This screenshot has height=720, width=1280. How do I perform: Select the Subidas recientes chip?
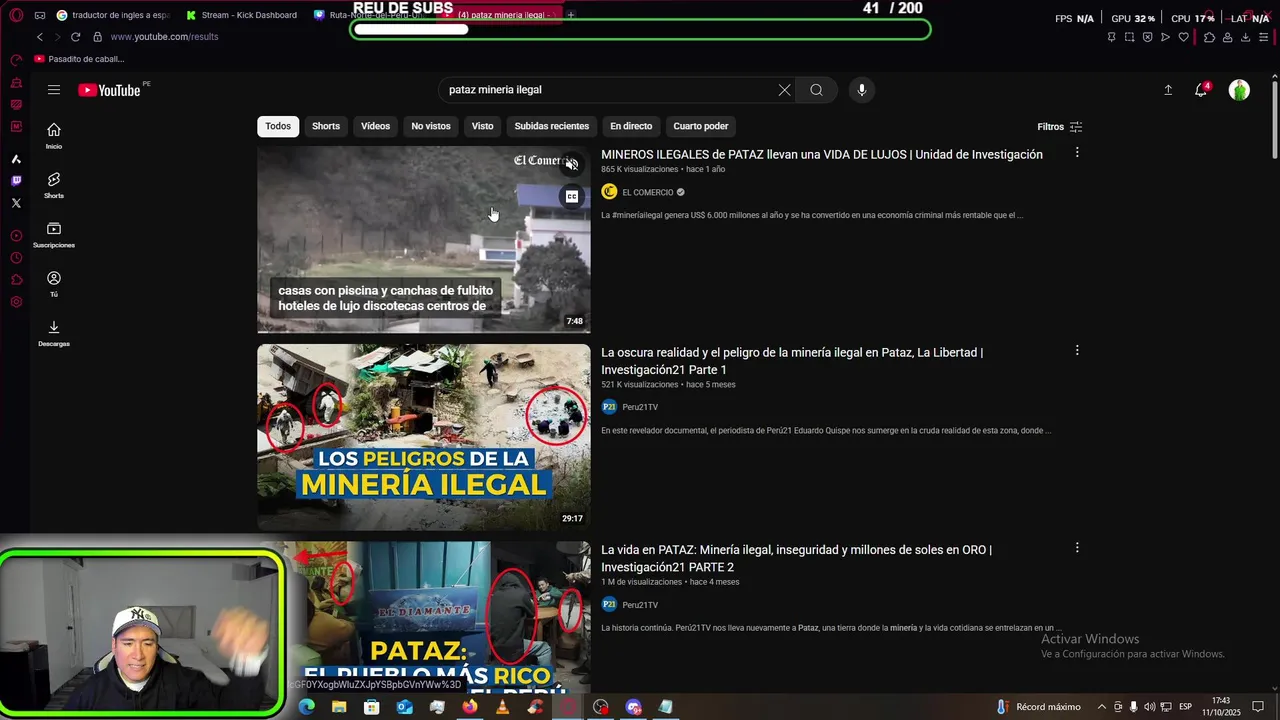tap(552, 126)
